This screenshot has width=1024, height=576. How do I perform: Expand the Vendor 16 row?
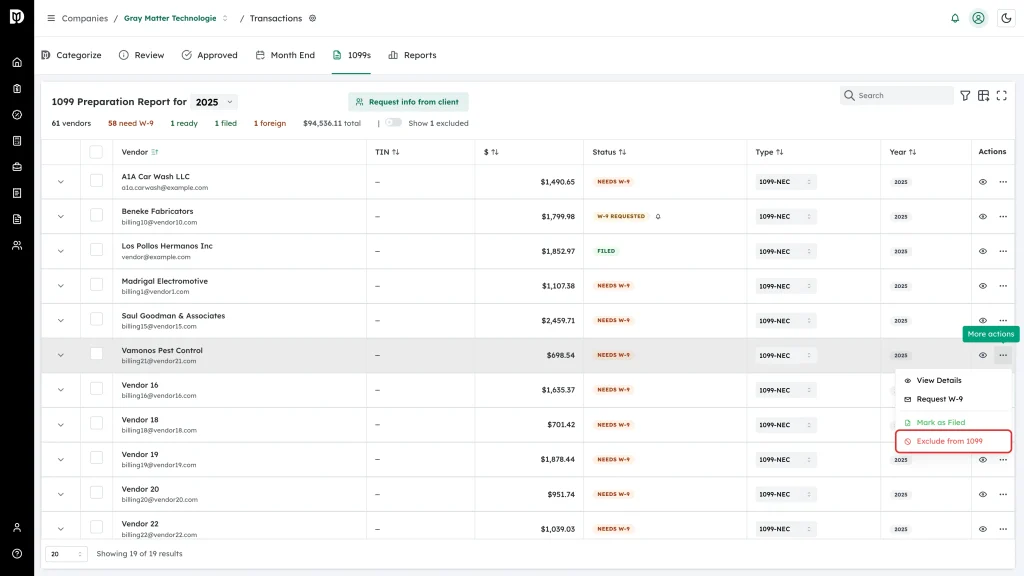click(61, 390)
